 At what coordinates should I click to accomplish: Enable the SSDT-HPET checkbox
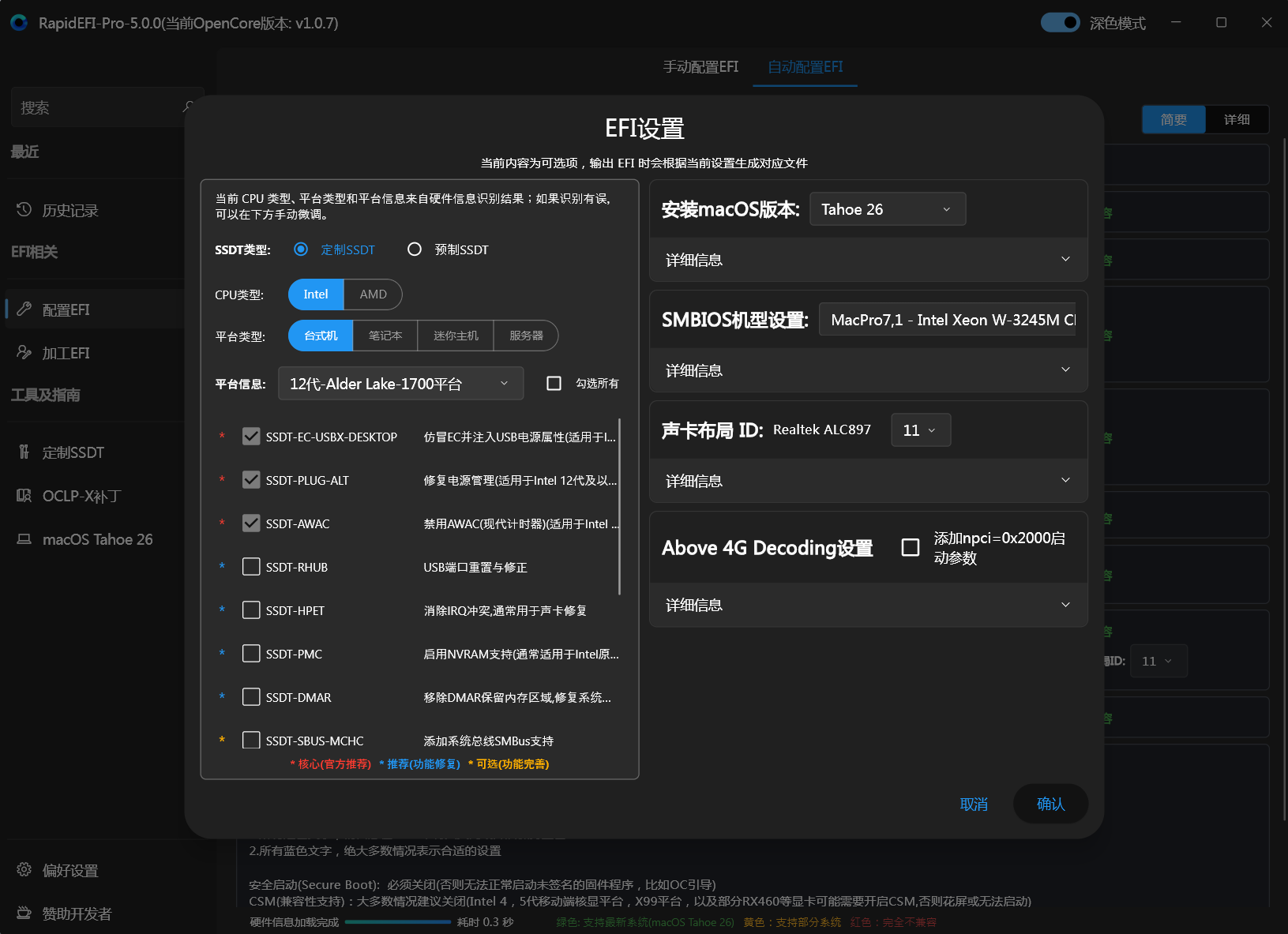tap(251, 610)
